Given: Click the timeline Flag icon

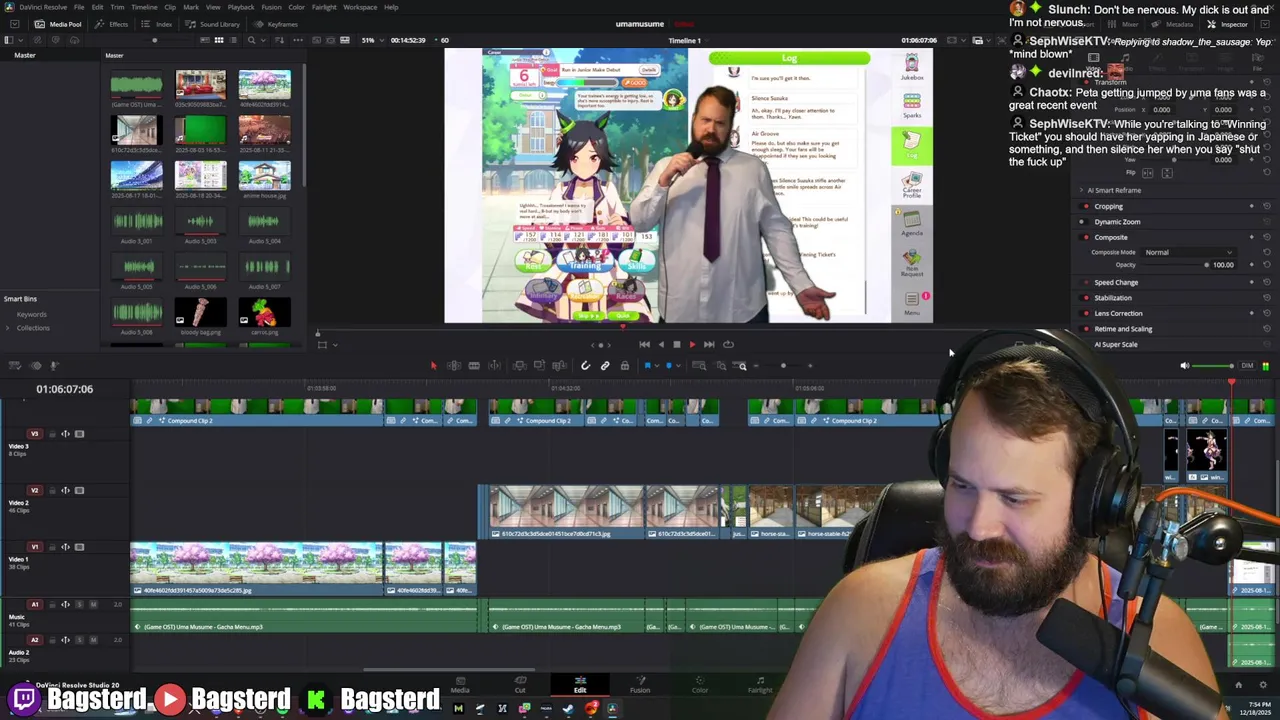Looking at the screenshot, I should coord(648,366).
